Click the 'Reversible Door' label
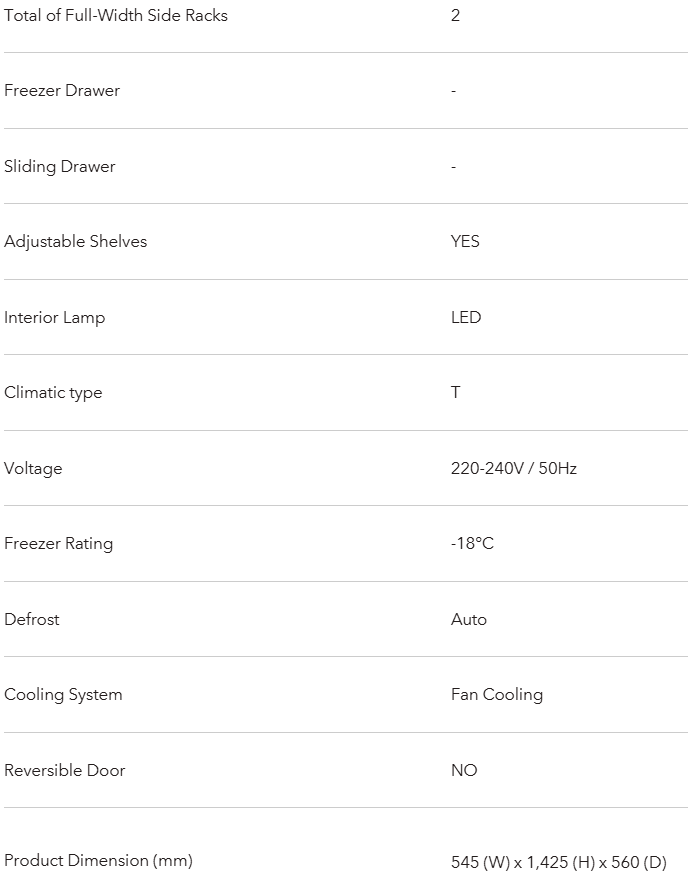688x889 pixels. pyautogui.click(x=65, y=770)
